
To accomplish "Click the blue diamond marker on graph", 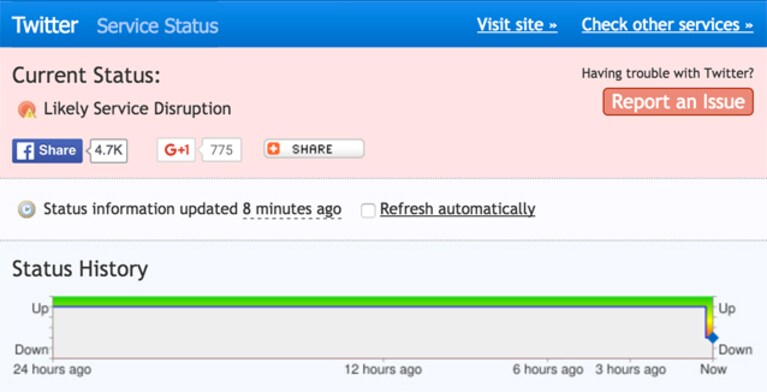I will [712, 337].
